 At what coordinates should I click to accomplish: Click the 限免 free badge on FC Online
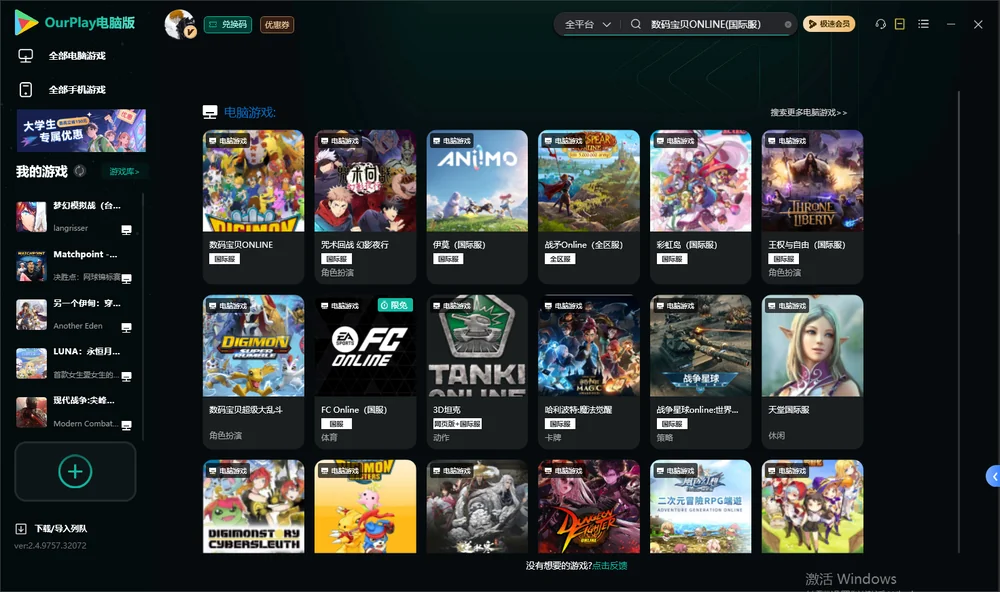pyautogui.click(x=395, y=305)
